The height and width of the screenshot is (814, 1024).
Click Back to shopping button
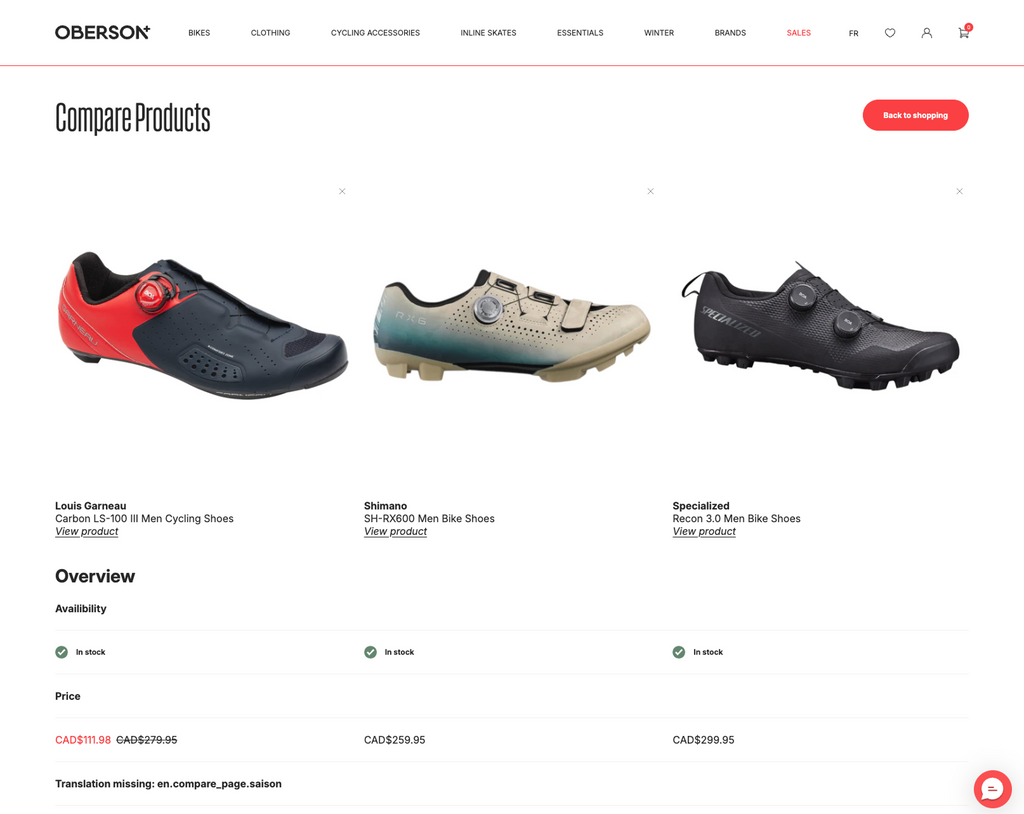(x=916, y=115)
